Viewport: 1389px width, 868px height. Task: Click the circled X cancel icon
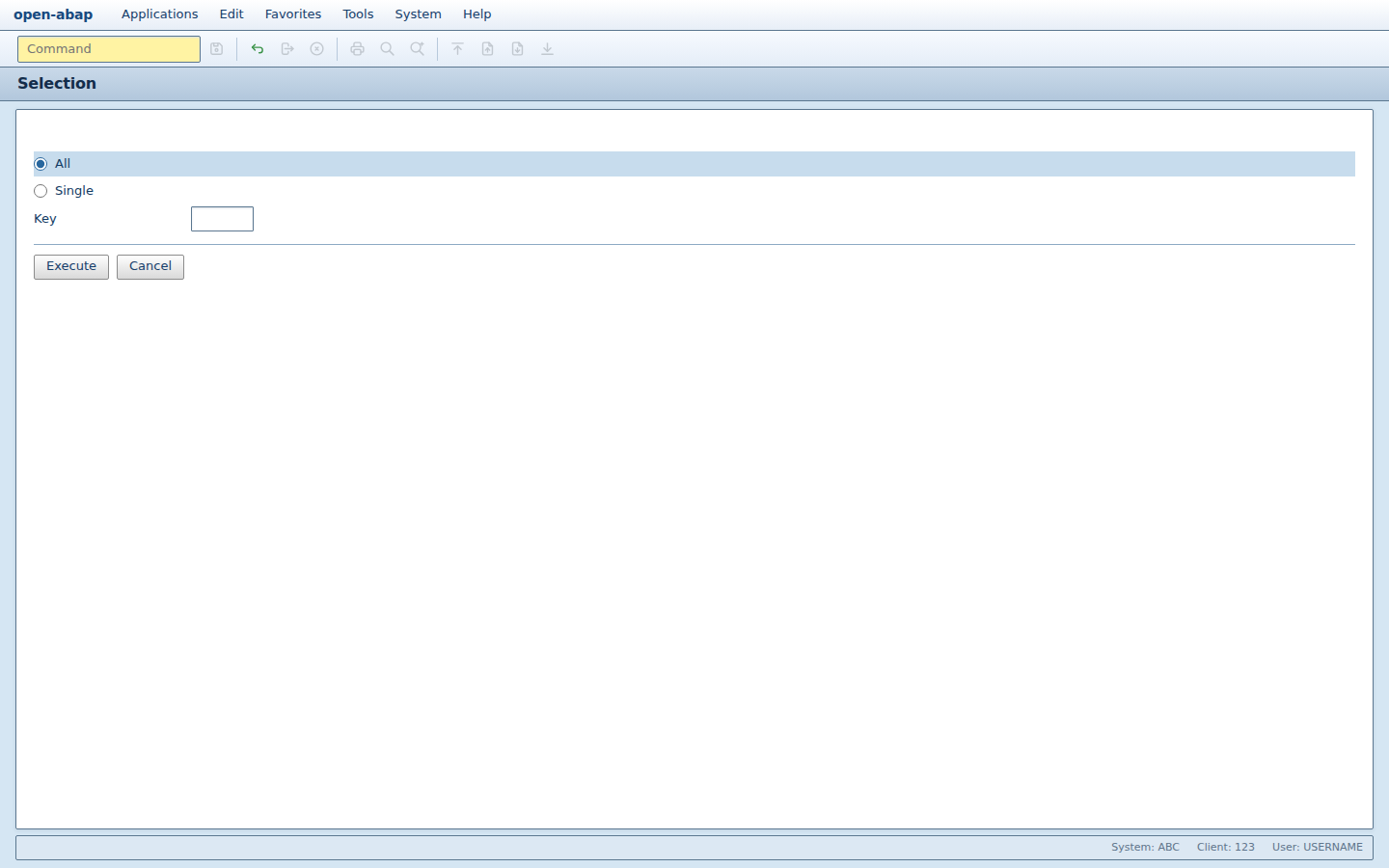coord(317,49)
